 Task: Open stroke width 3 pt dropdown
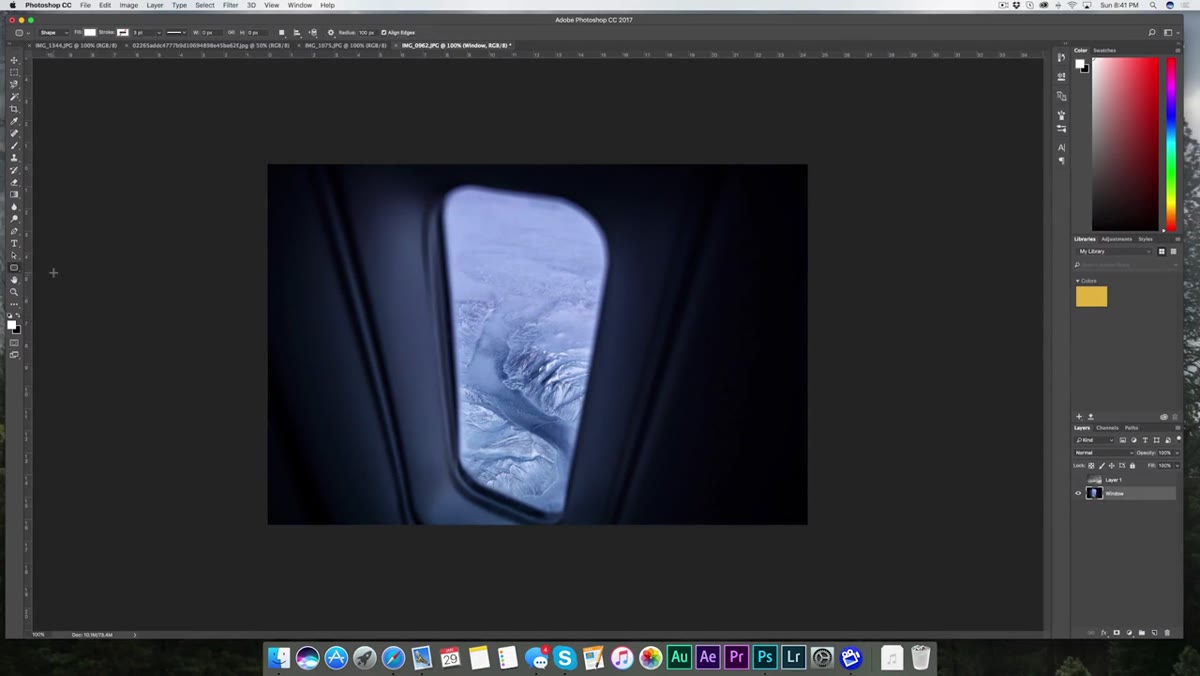click(146, 32)
